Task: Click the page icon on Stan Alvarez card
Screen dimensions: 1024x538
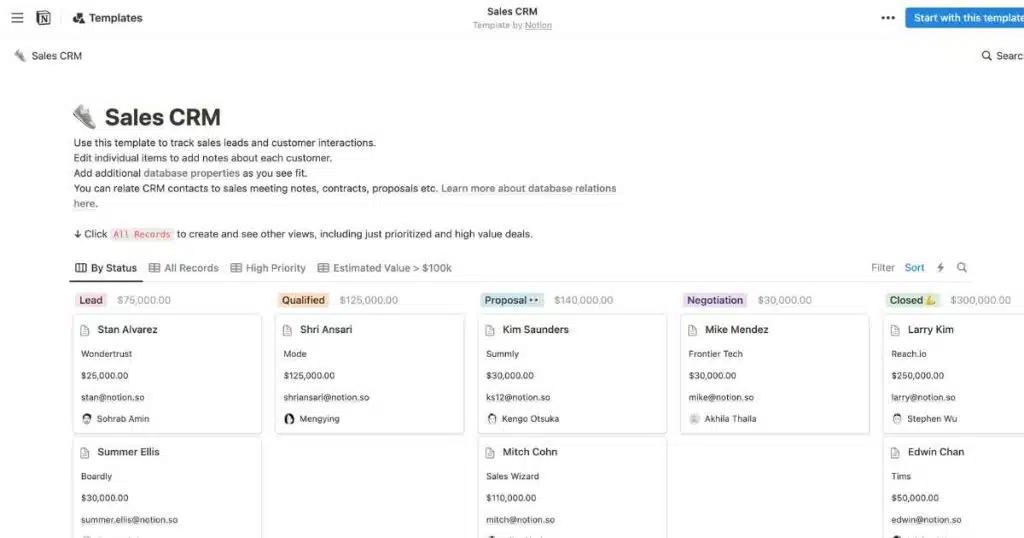Action: click(85, 330)
